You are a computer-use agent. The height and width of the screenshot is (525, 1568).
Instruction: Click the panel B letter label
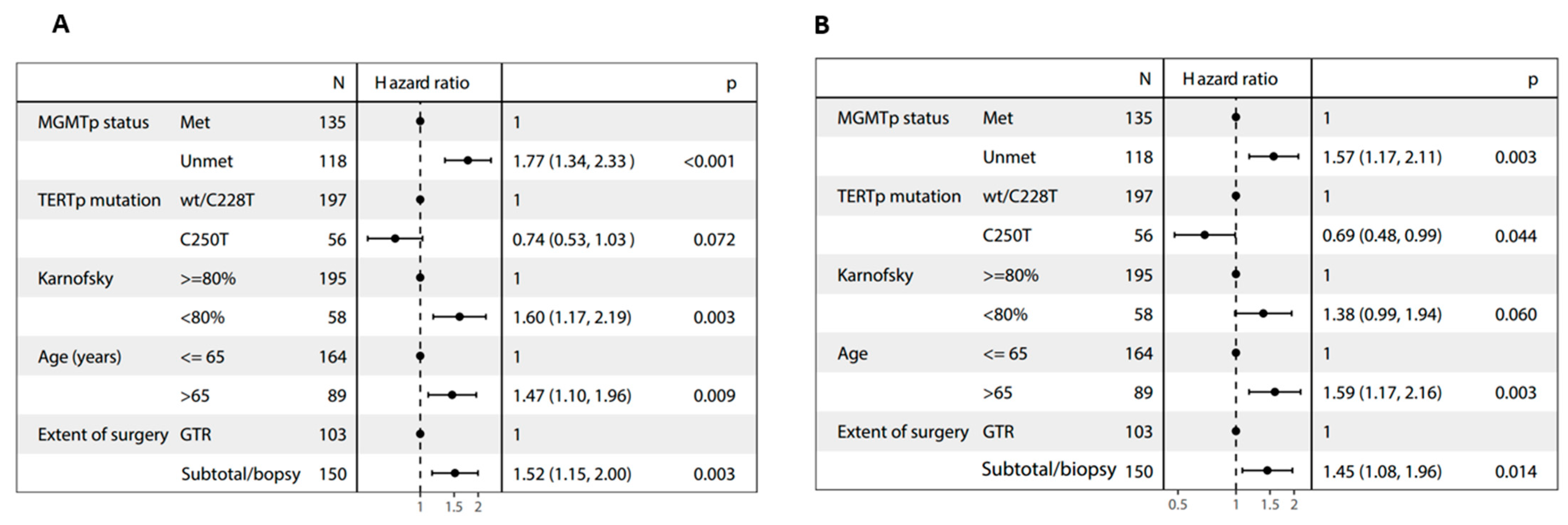point(822,26)
